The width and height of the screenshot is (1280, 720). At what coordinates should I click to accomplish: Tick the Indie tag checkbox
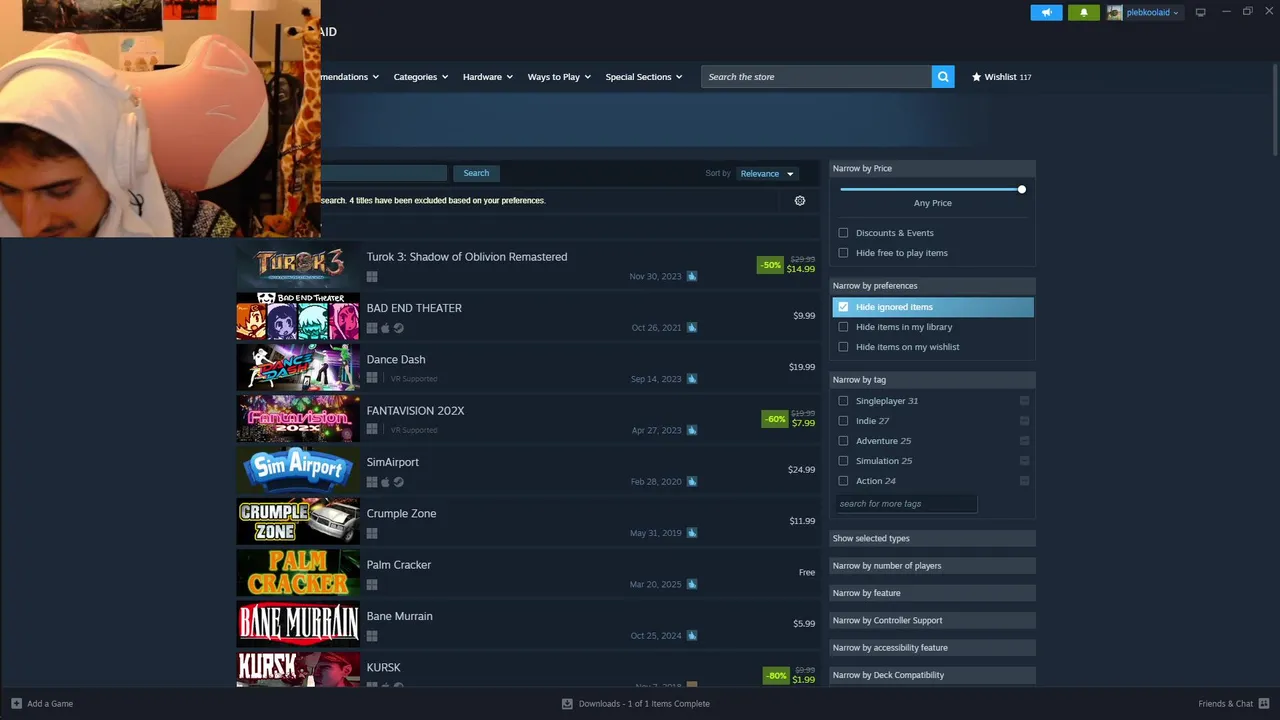click(843, 421)
